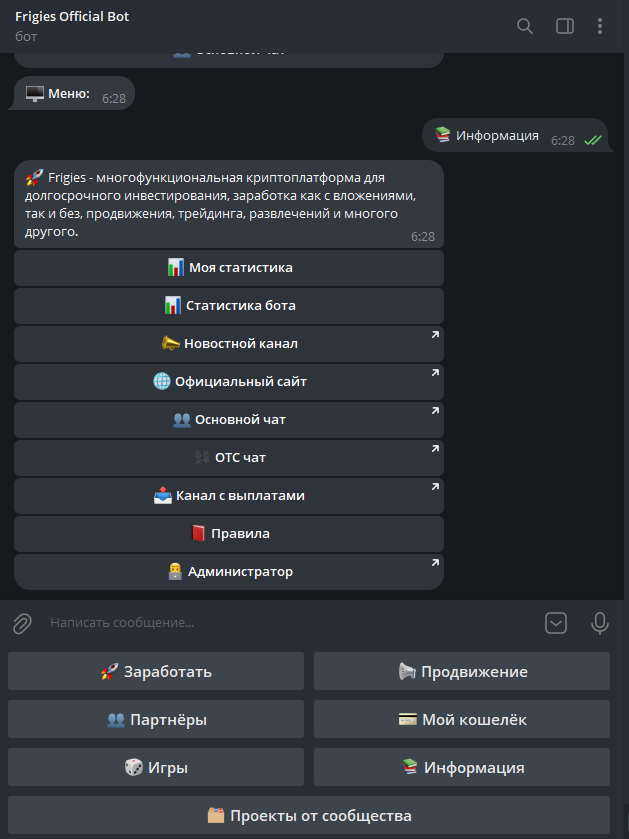Click the Frigies description message text

click(220, 204)
